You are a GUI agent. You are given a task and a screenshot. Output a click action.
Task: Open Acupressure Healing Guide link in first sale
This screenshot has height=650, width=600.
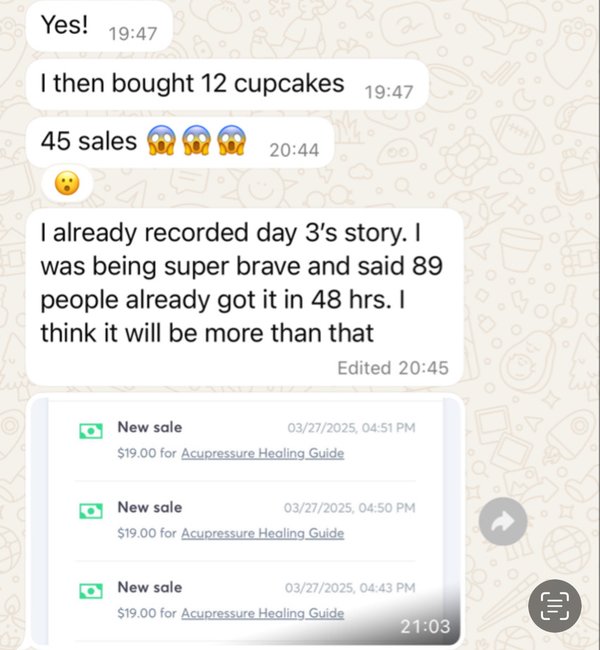[x=262, y=453]
